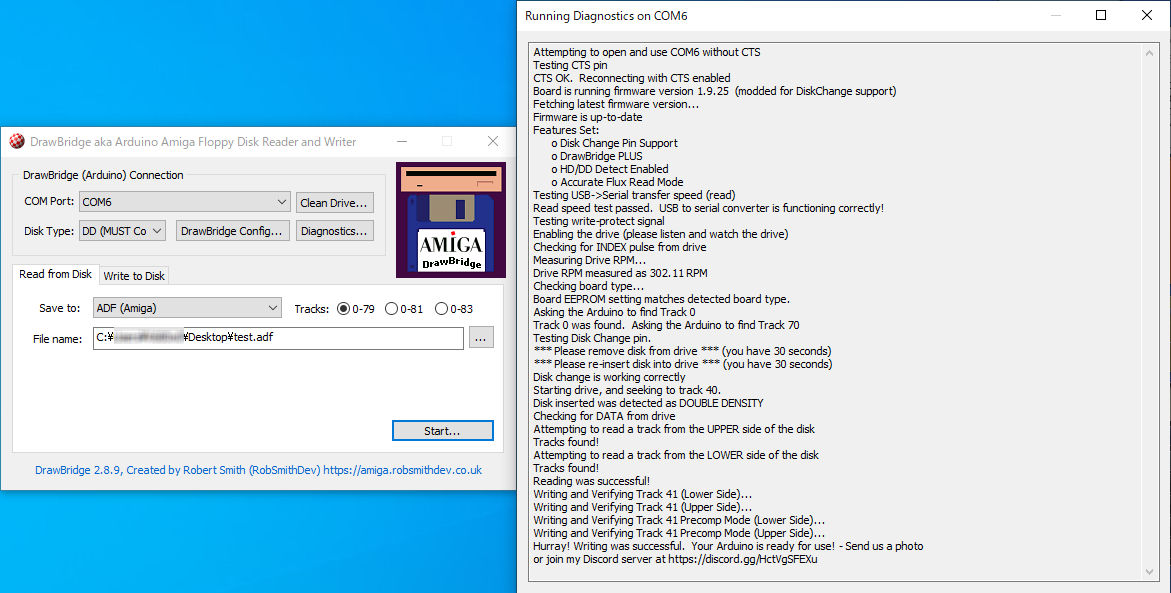This screenshot has height=593, width=1171.
Task: Run the Diagnostics button
Action: click(x=335, y=231)
